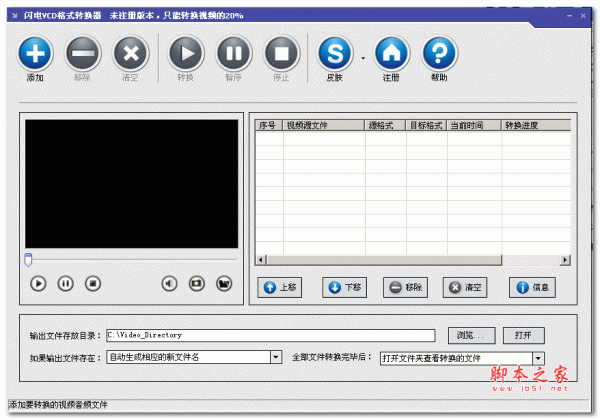Open the snapshot folder icon under preview

pyautogui.click(x=224, y=284)
